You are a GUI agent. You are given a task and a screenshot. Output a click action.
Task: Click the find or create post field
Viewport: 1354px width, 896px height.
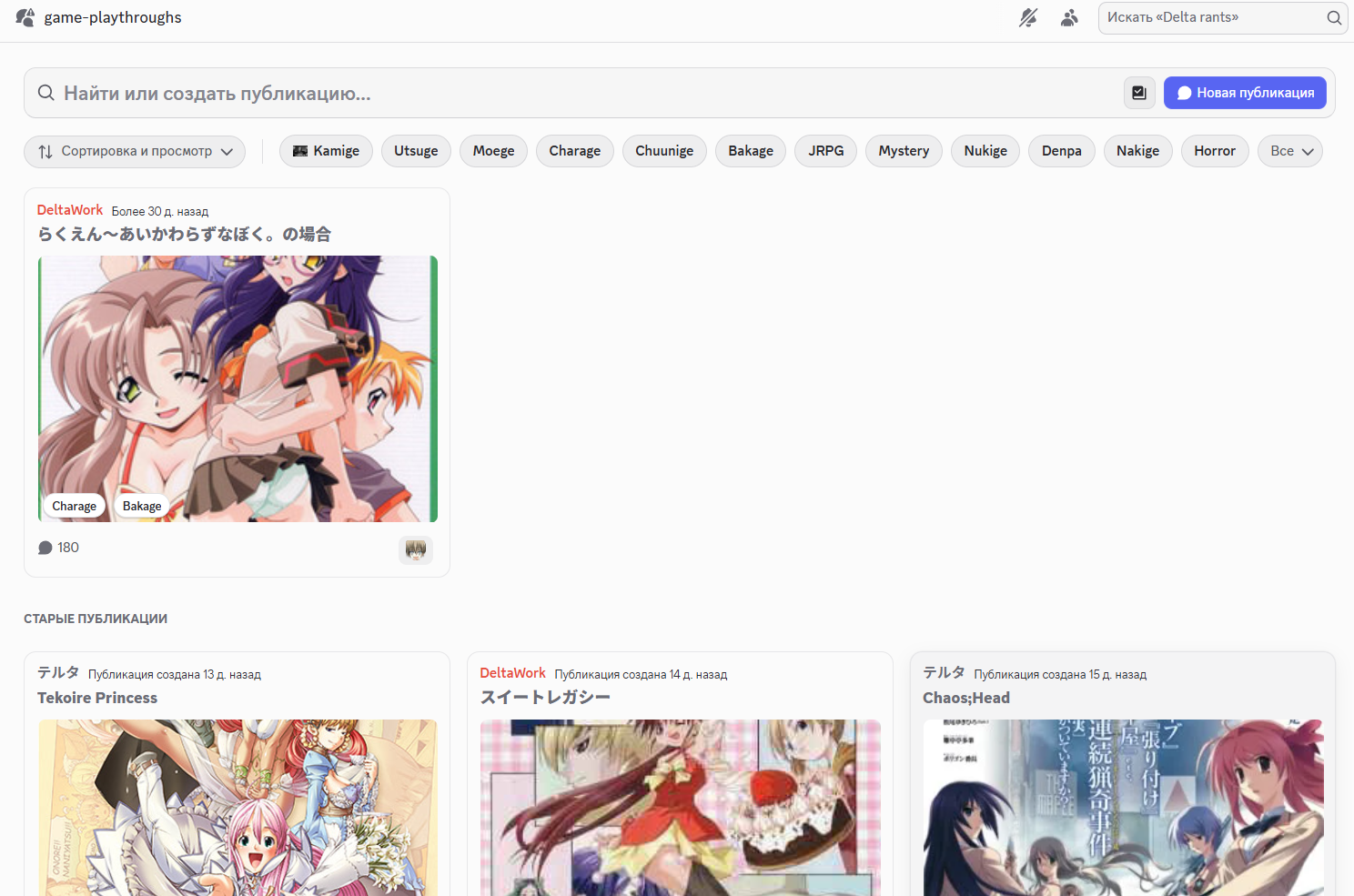[582, 93]
